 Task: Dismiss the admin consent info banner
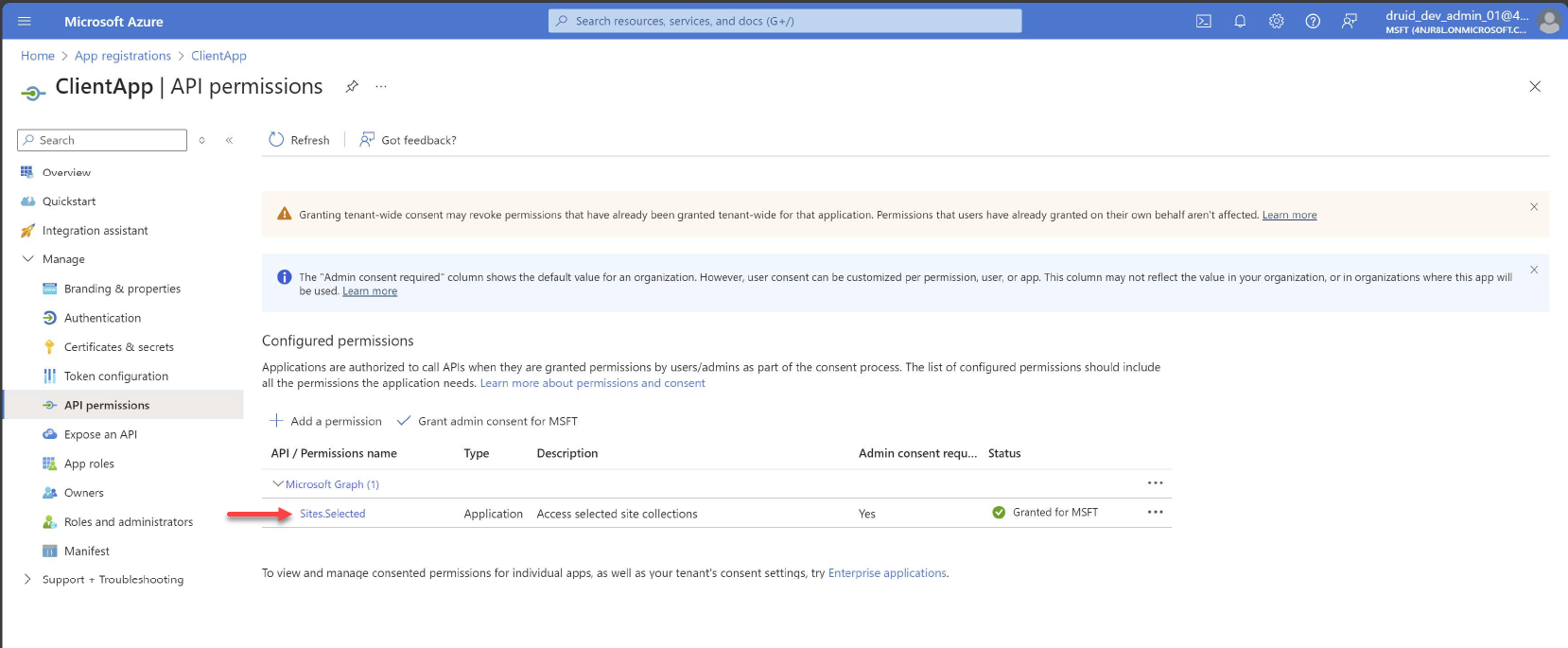pos(1534,270)
